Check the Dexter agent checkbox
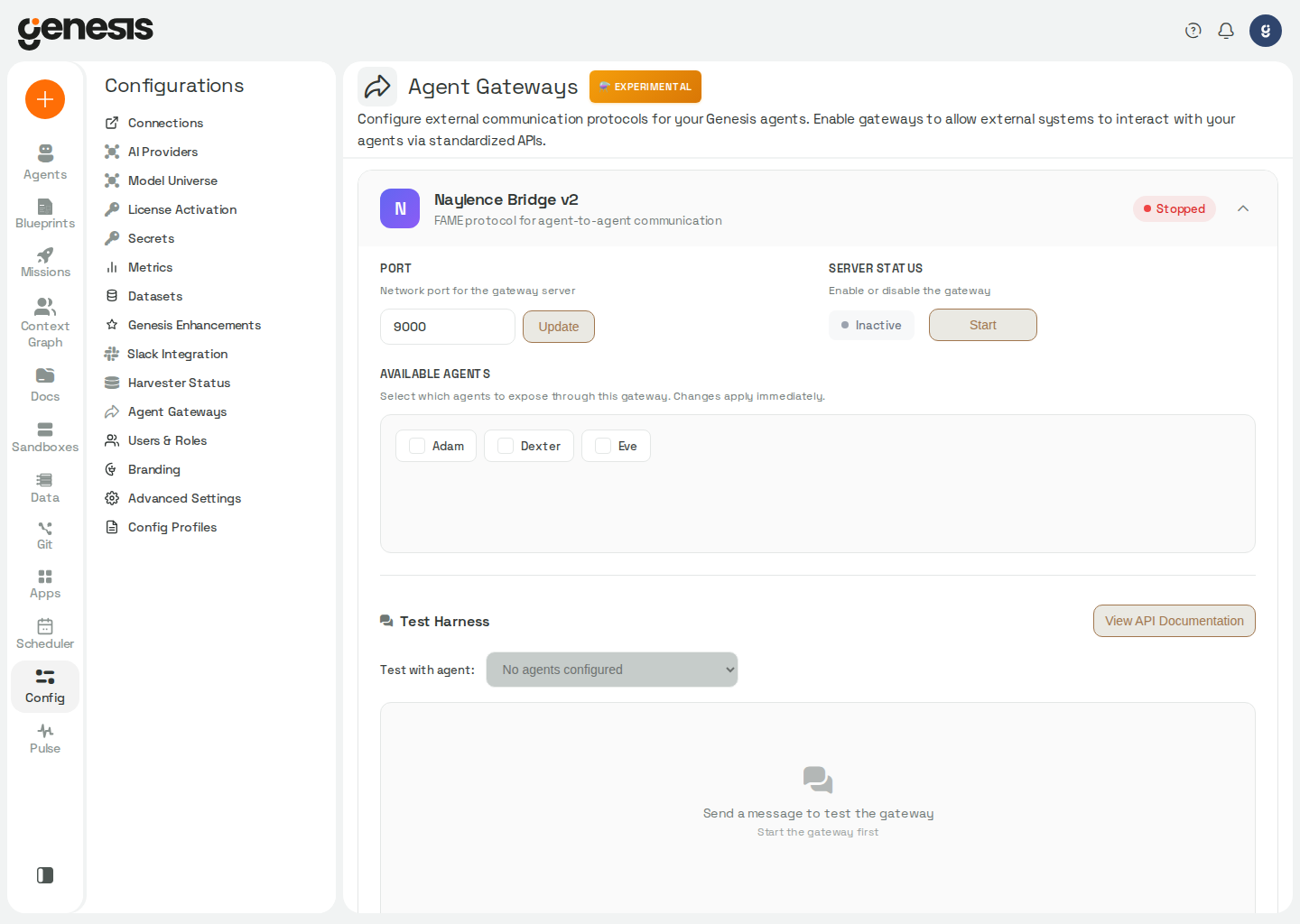 pos(506,446)
